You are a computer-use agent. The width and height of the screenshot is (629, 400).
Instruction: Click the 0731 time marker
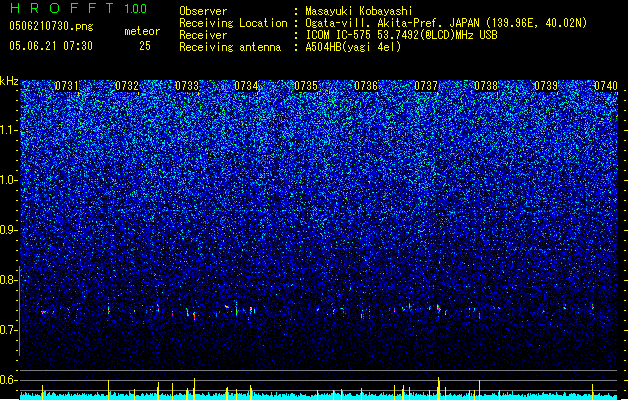point(67,86)
